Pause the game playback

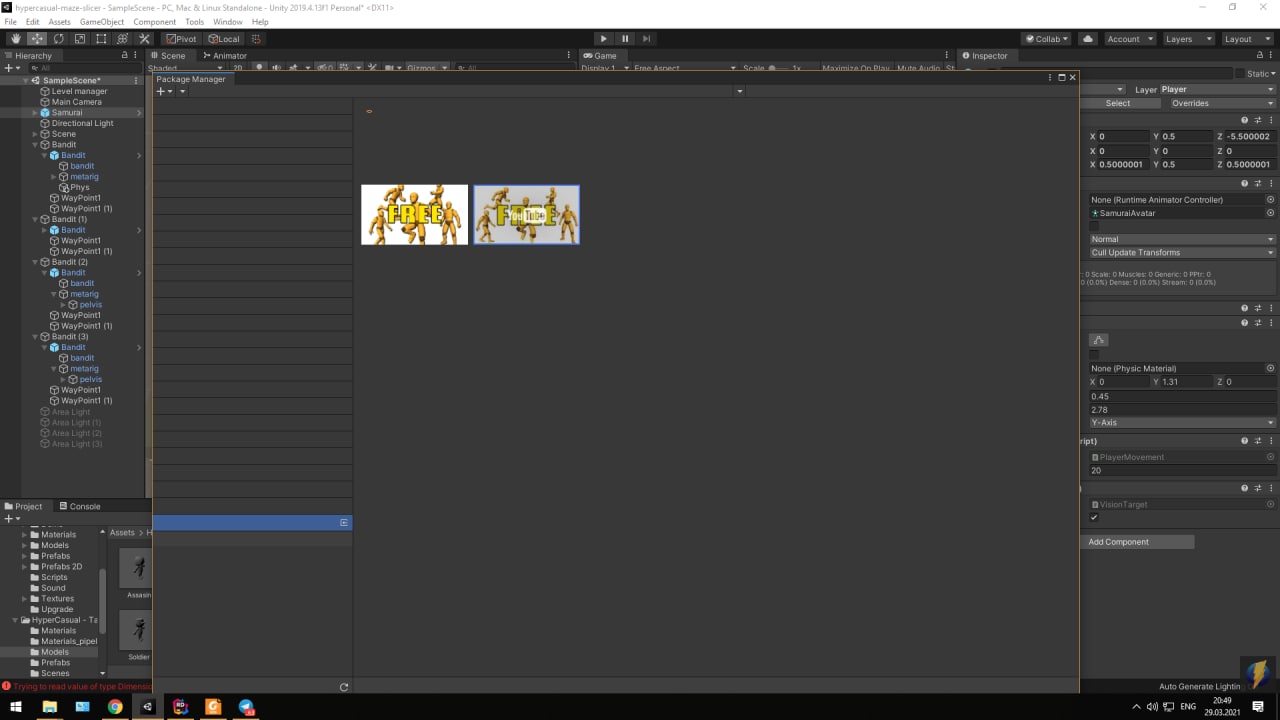coord(625,39)
